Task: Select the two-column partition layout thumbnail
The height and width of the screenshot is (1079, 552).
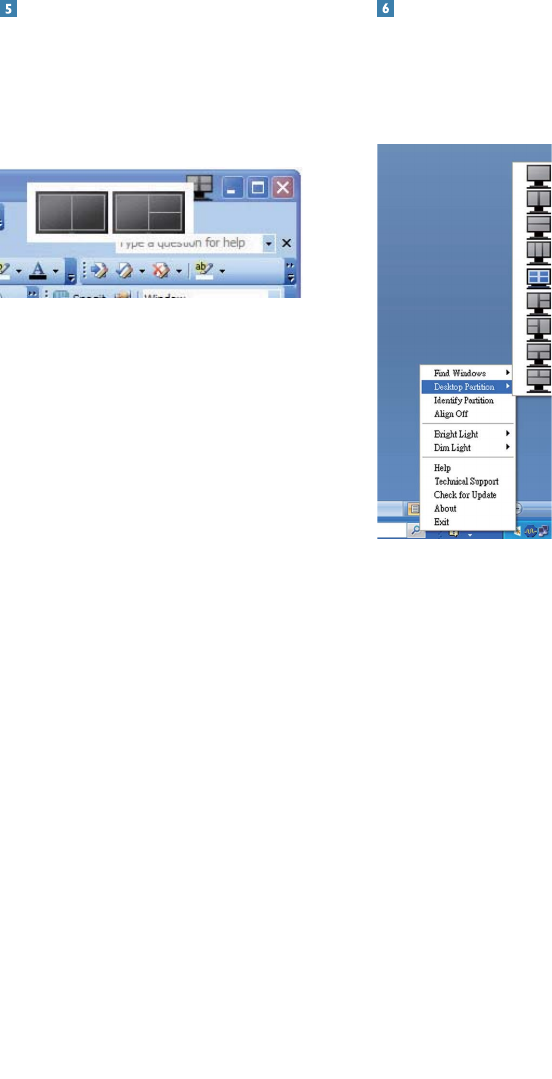Action: click(72, 212)
